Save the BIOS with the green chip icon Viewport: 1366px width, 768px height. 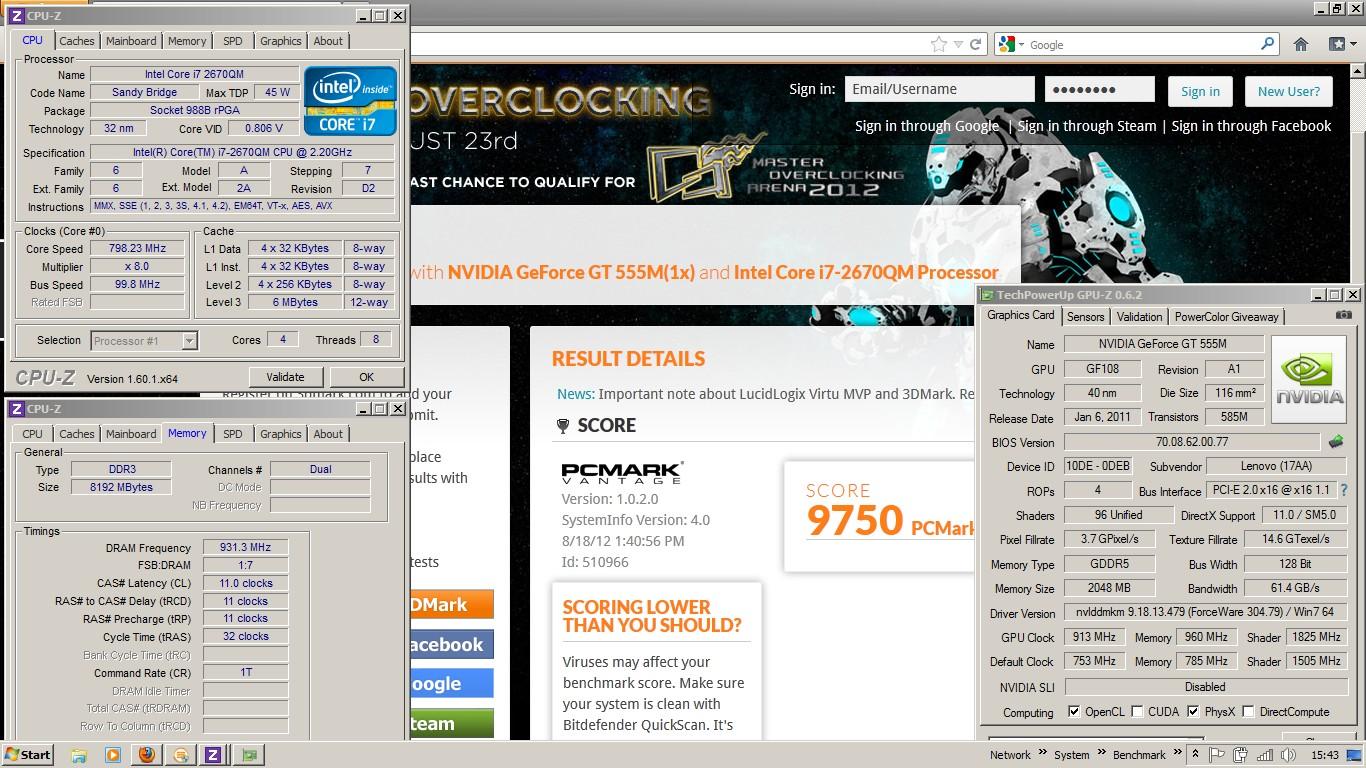coord(1336,441)
